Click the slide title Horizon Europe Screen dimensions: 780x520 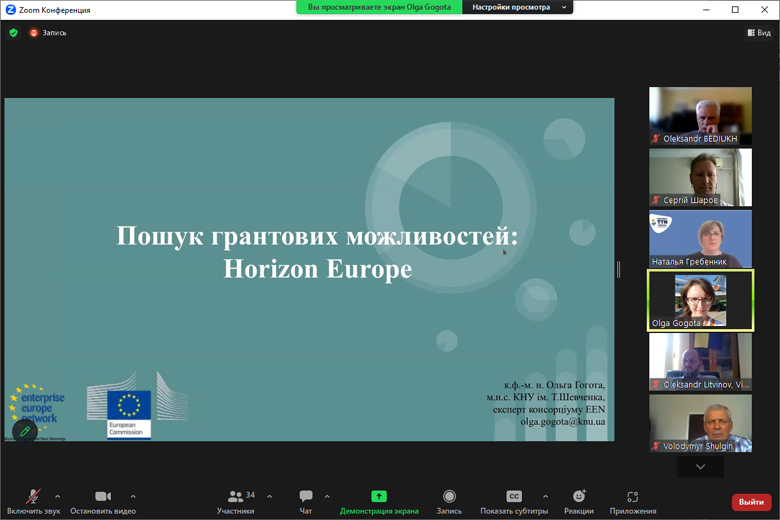click(317, 269)
